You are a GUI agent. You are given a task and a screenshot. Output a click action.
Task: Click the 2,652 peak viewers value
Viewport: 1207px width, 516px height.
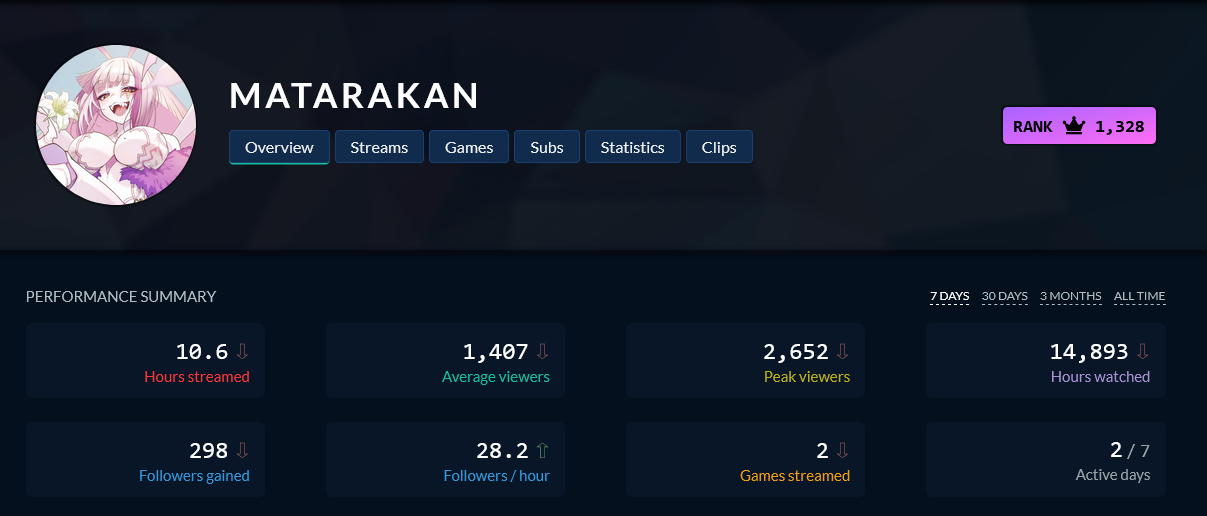(796, 351)
